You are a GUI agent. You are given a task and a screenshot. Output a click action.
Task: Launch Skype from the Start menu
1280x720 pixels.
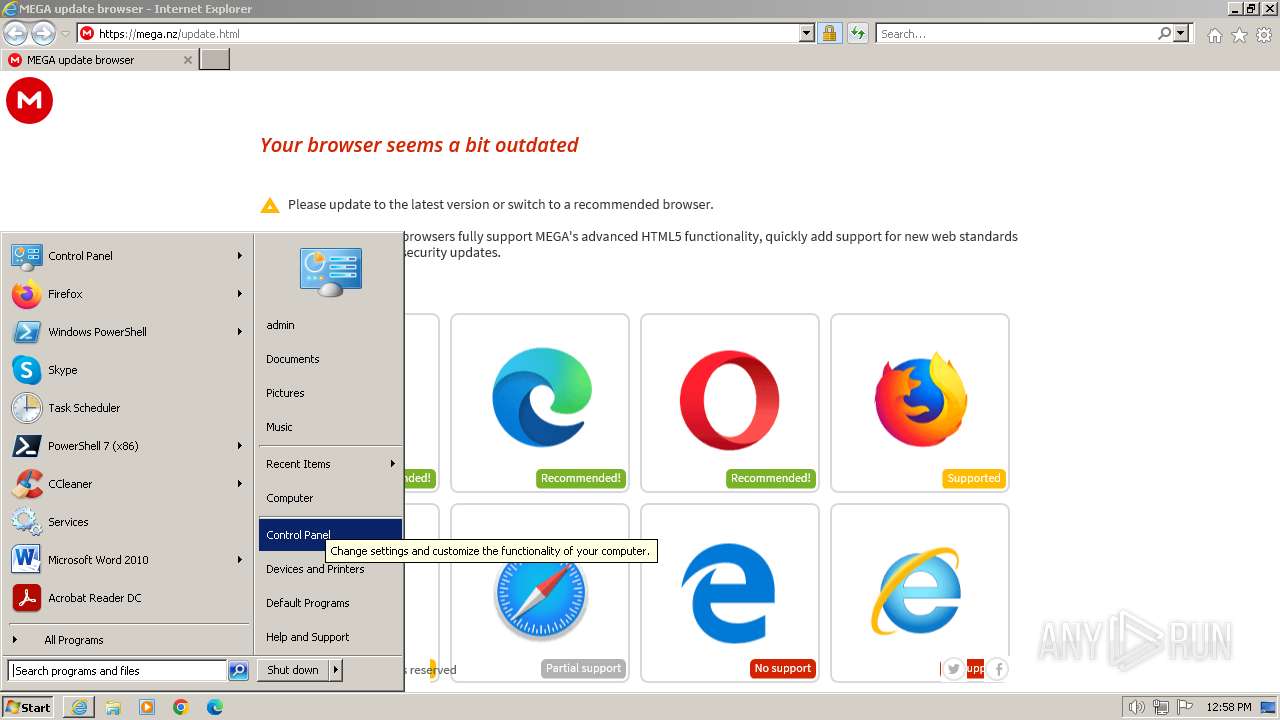click(x=127, y=370)
